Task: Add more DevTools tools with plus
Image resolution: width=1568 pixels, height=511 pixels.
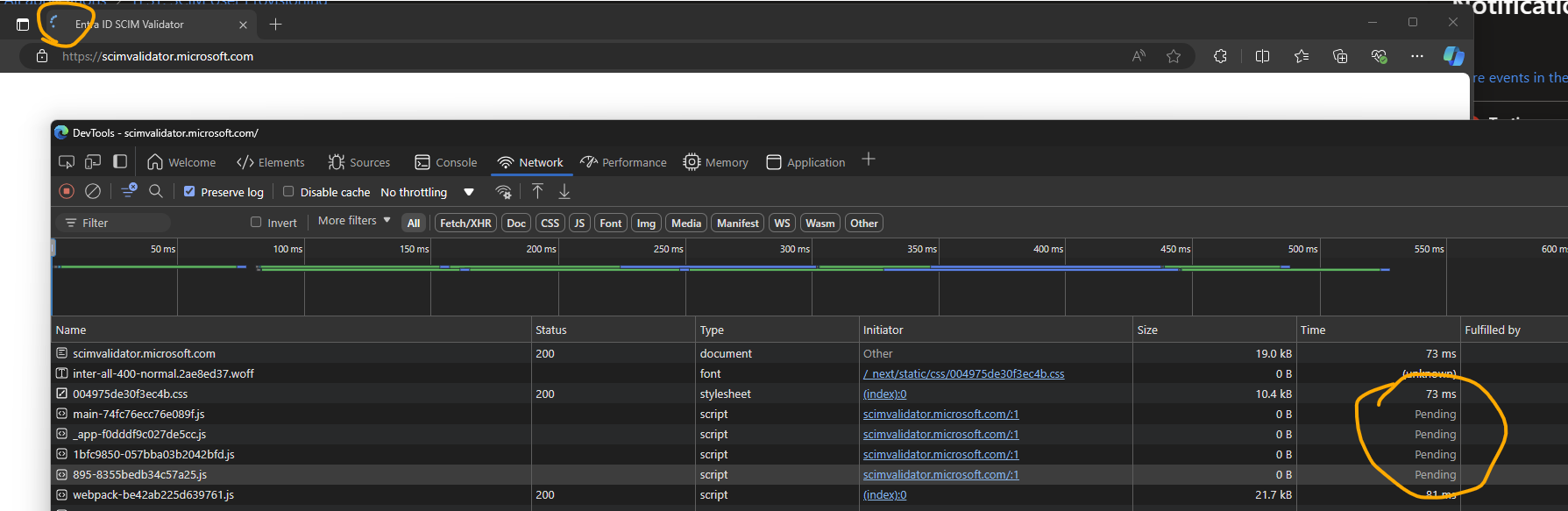Action: (x=869, y=160)
